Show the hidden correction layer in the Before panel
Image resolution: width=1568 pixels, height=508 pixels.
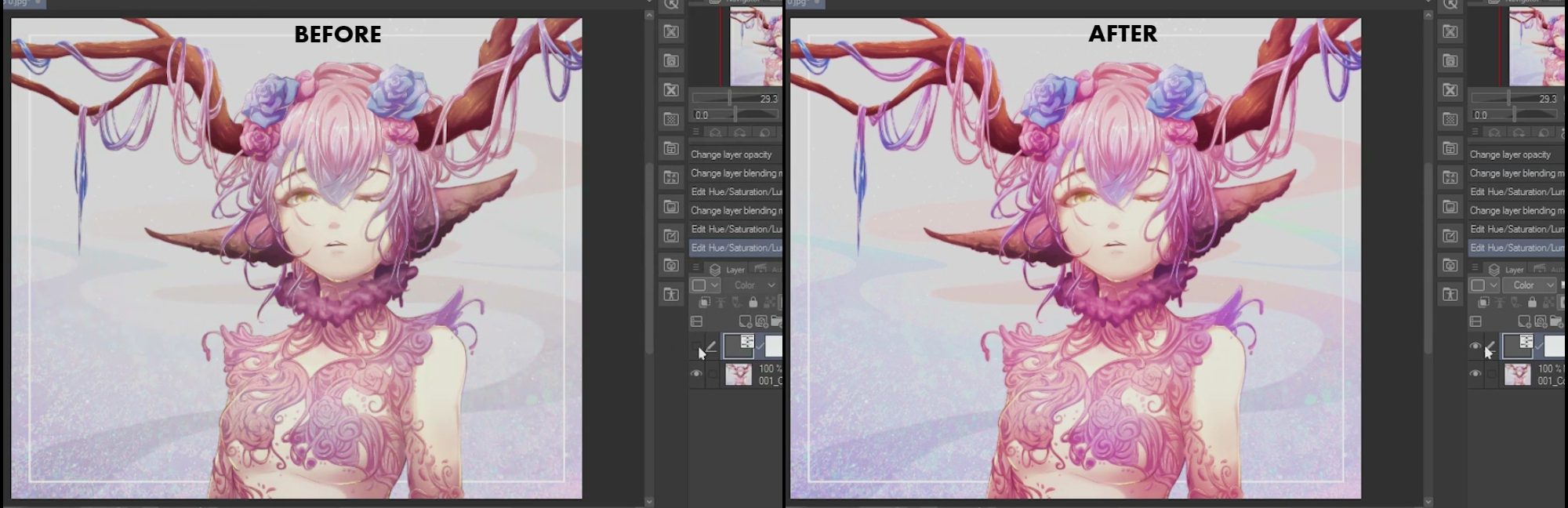click(x=695, y=346)
